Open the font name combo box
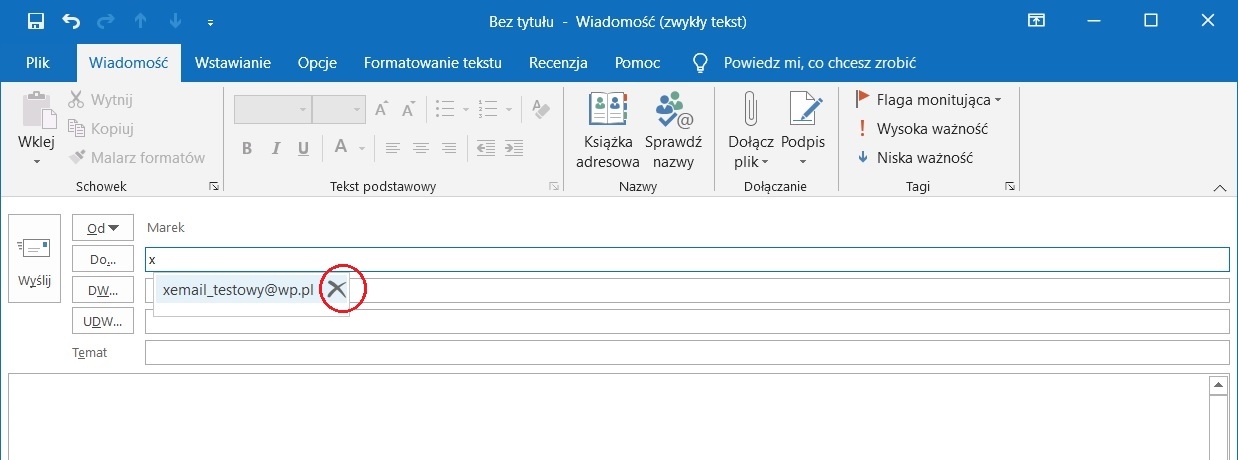 coord(272,110)
